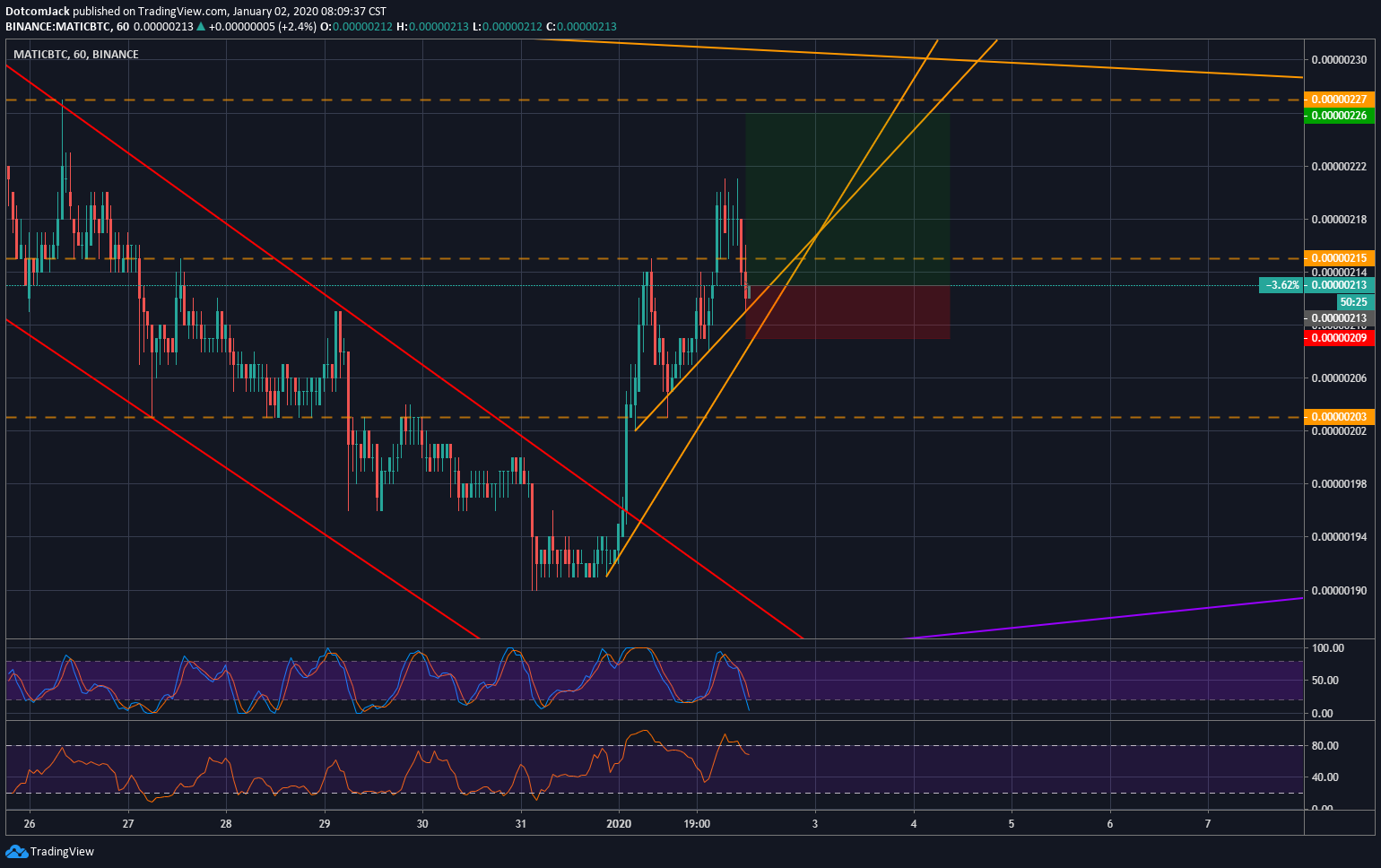Click the 0.00000190 price axis value
Image resolution: width=1381 pixels, height=868 pixels.
point(1339,591)
